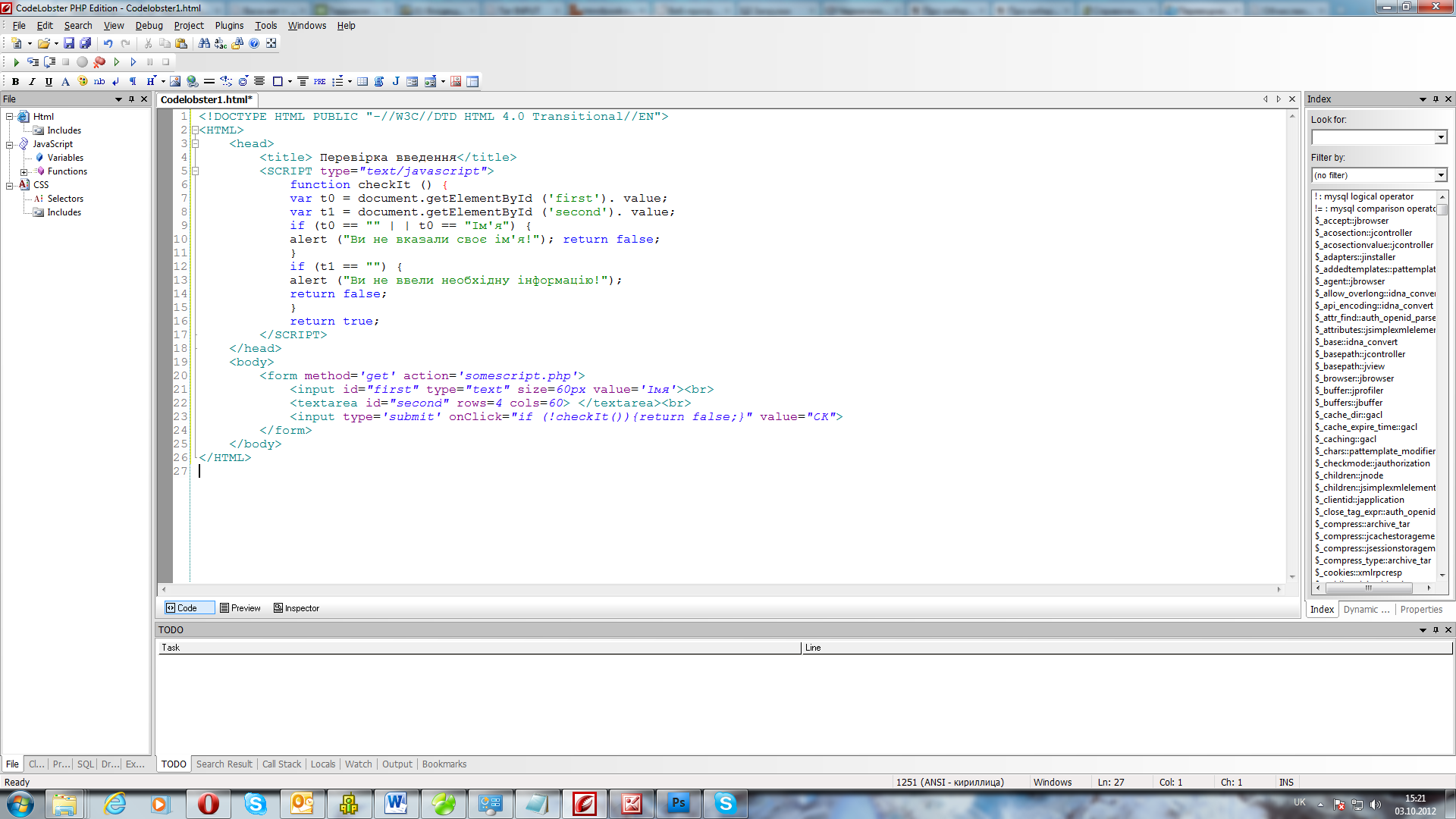Insert horizontal rule icon
1456x819 pixels.
pyautogui.click(x=209, y=81)
